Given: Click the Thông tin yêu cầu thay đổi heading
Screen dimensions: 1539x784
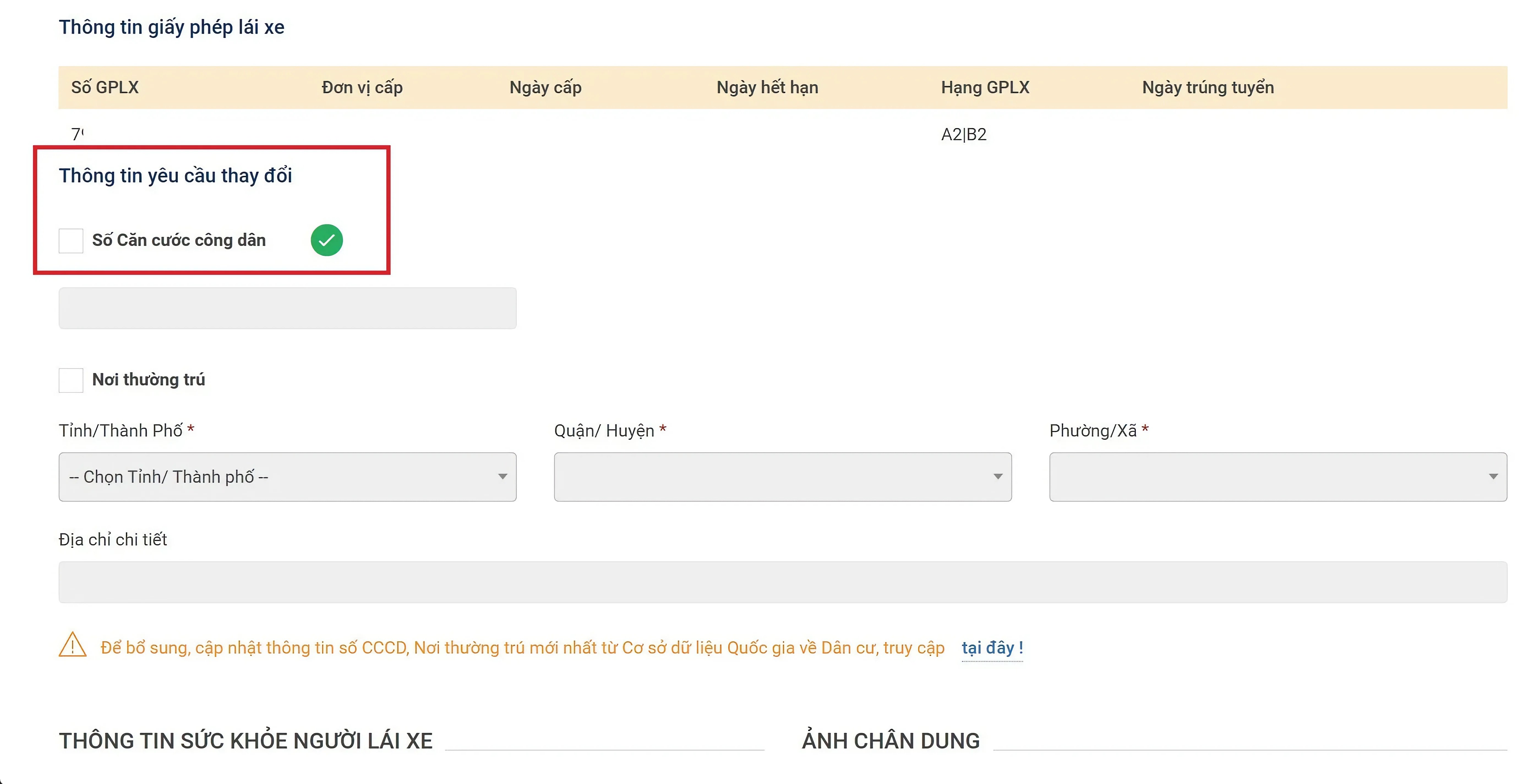Looking at the screenshot, I should 175,176.
